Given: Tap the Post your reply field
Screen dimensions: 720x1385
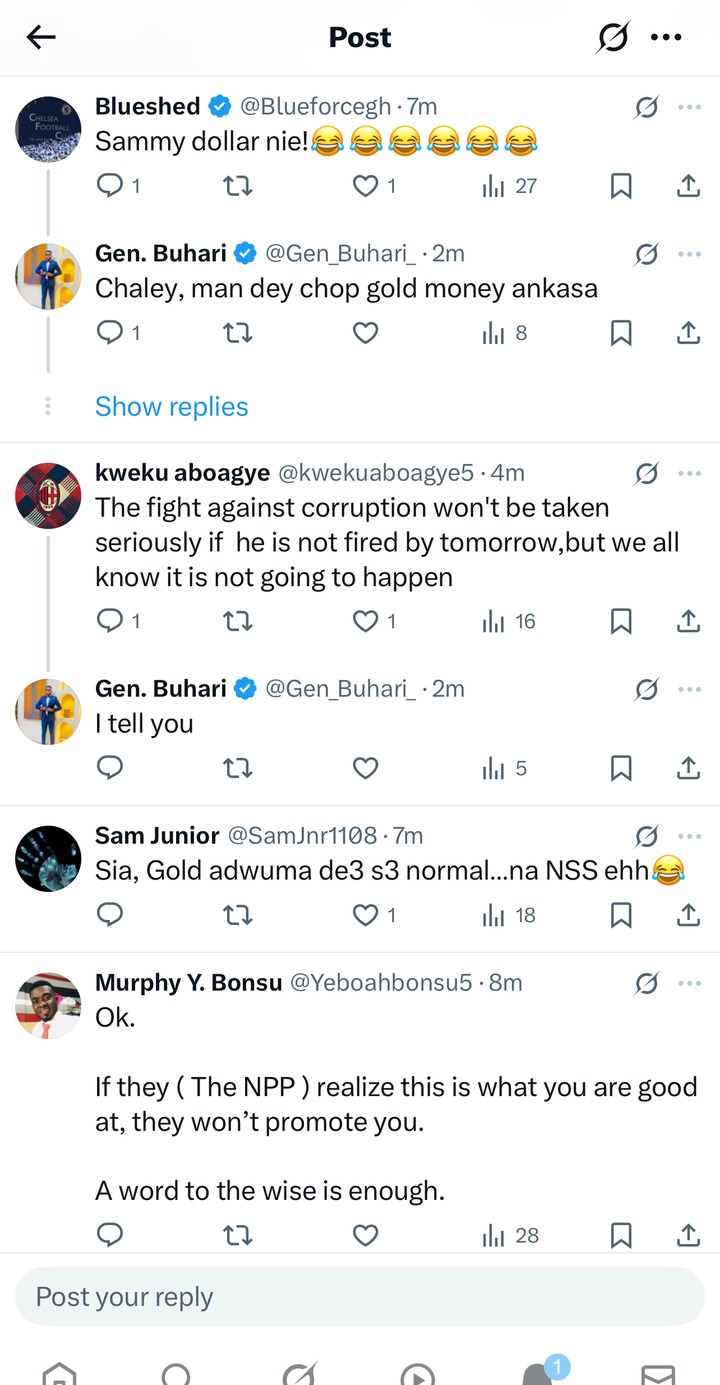Looking at the screenshot, I should coord(360,1297).
